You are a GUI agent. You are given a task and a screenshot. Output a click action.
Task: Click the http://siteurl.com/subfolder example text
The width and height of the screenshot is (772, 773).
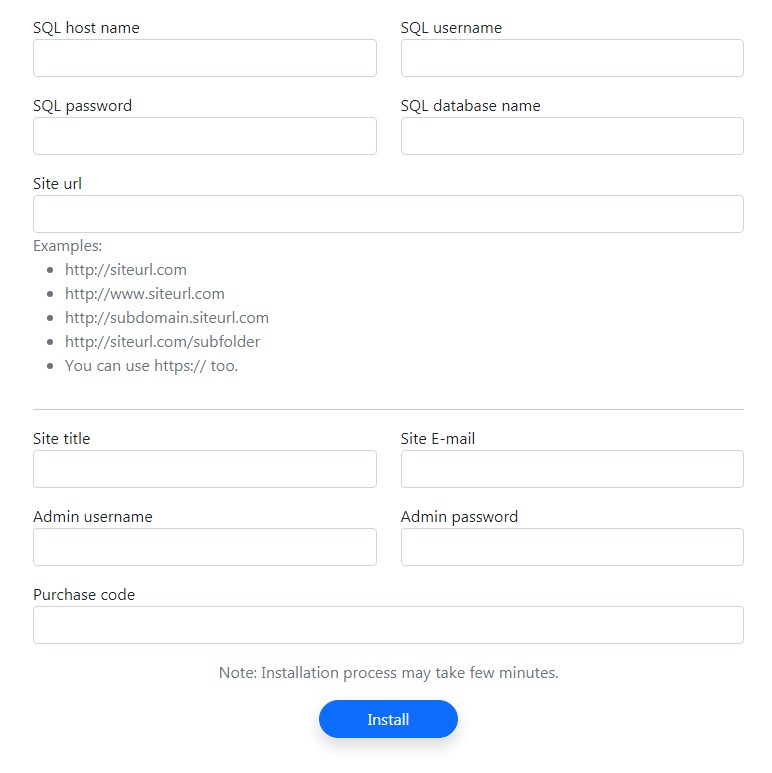[x=162, y=342]
